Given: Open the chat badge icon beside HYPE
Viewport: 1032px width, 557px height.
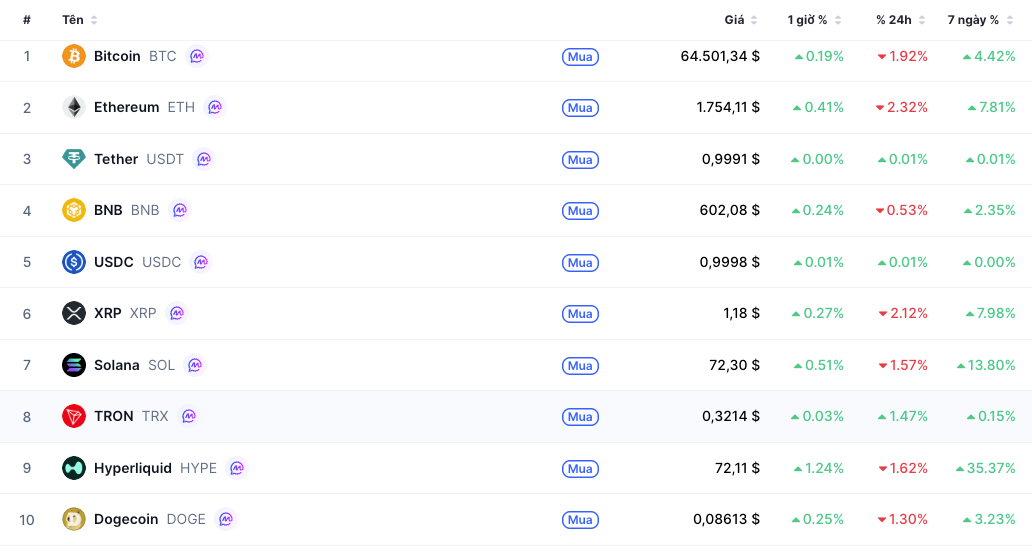Looking at the screenshot, I should pos(237,468).
